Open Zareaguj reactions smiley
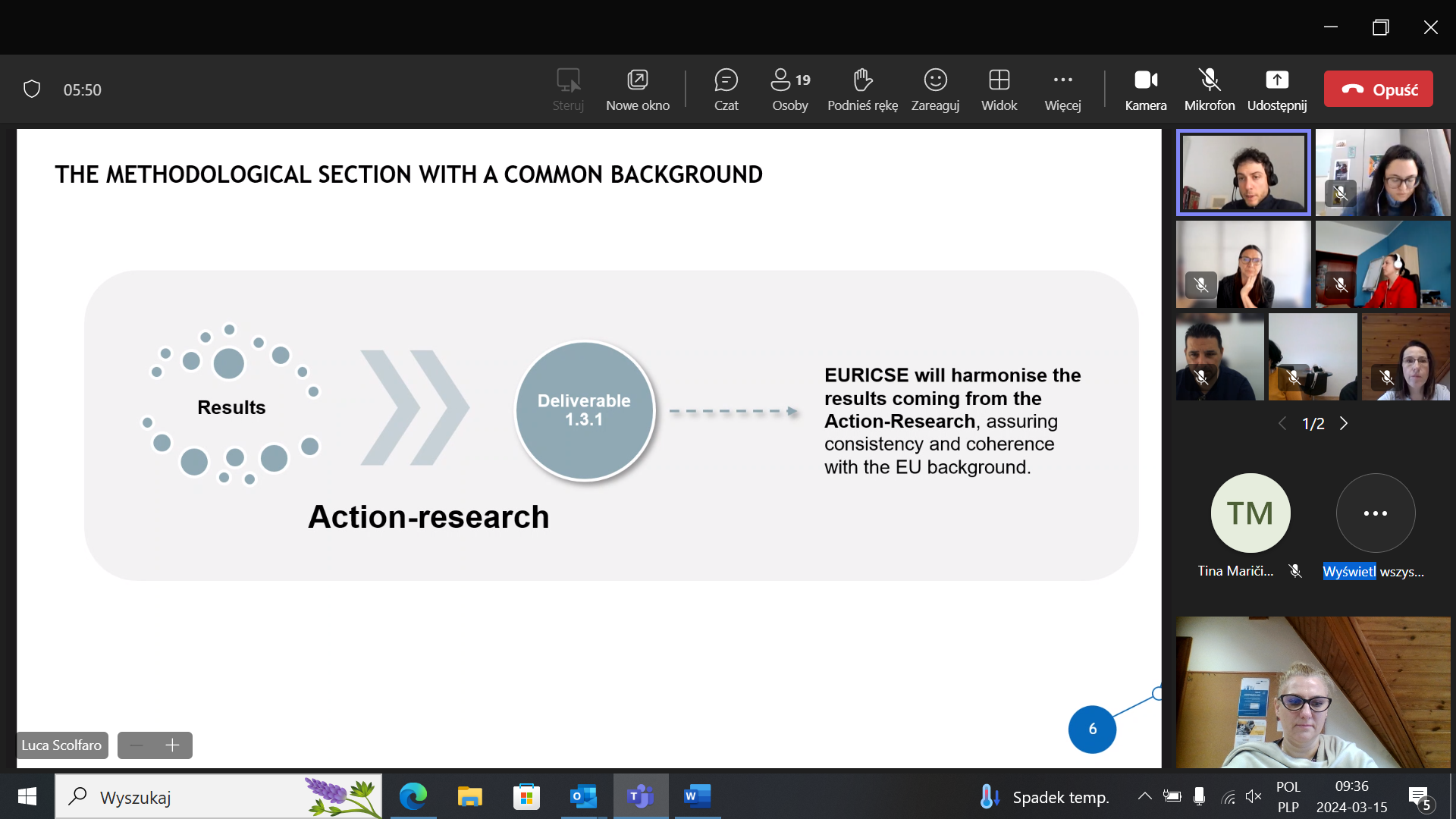Screen dimensions: 1456x819 pyautogui.click(x=935, y=89)
